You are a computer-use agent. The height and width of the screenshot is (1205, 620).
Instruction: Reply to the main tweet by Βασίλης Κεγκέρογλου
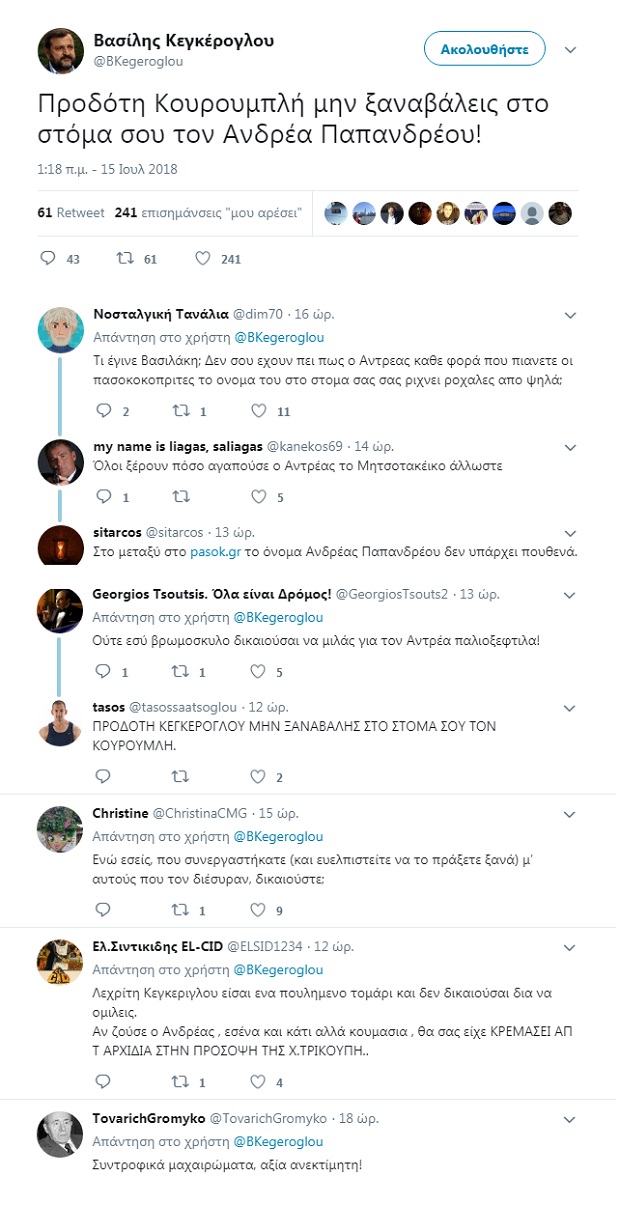(x=47, y=258)
